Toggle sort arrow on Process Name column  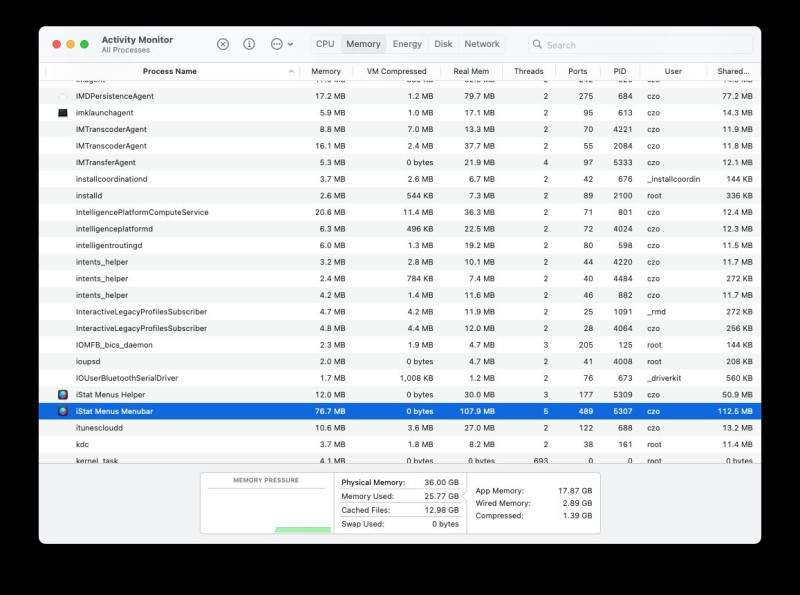(291, 71)
